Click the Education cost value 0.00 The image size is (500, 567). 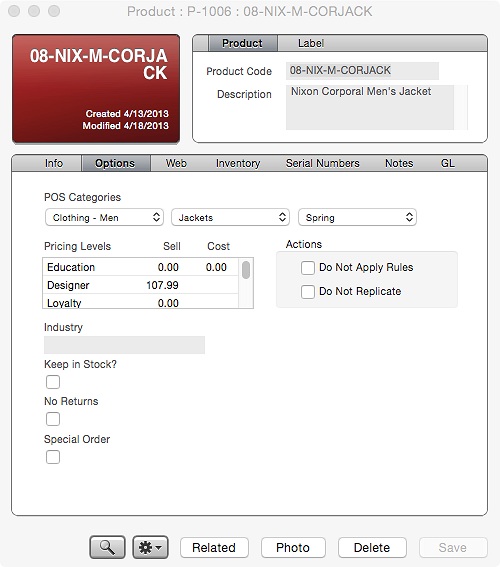point(216,267)
